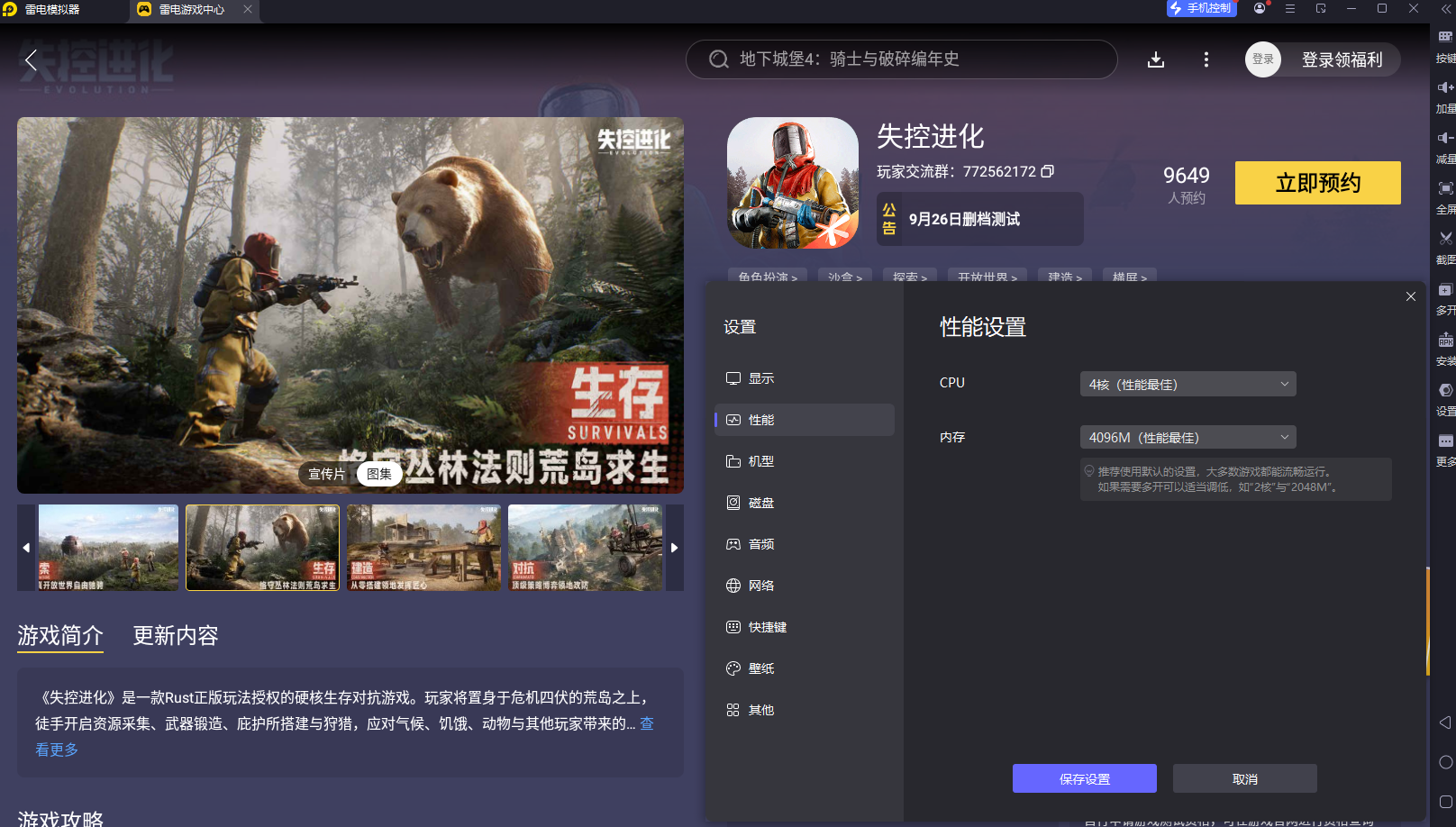Select the 开放世界 open-world screenshot thumbnail

click(108, 548)
